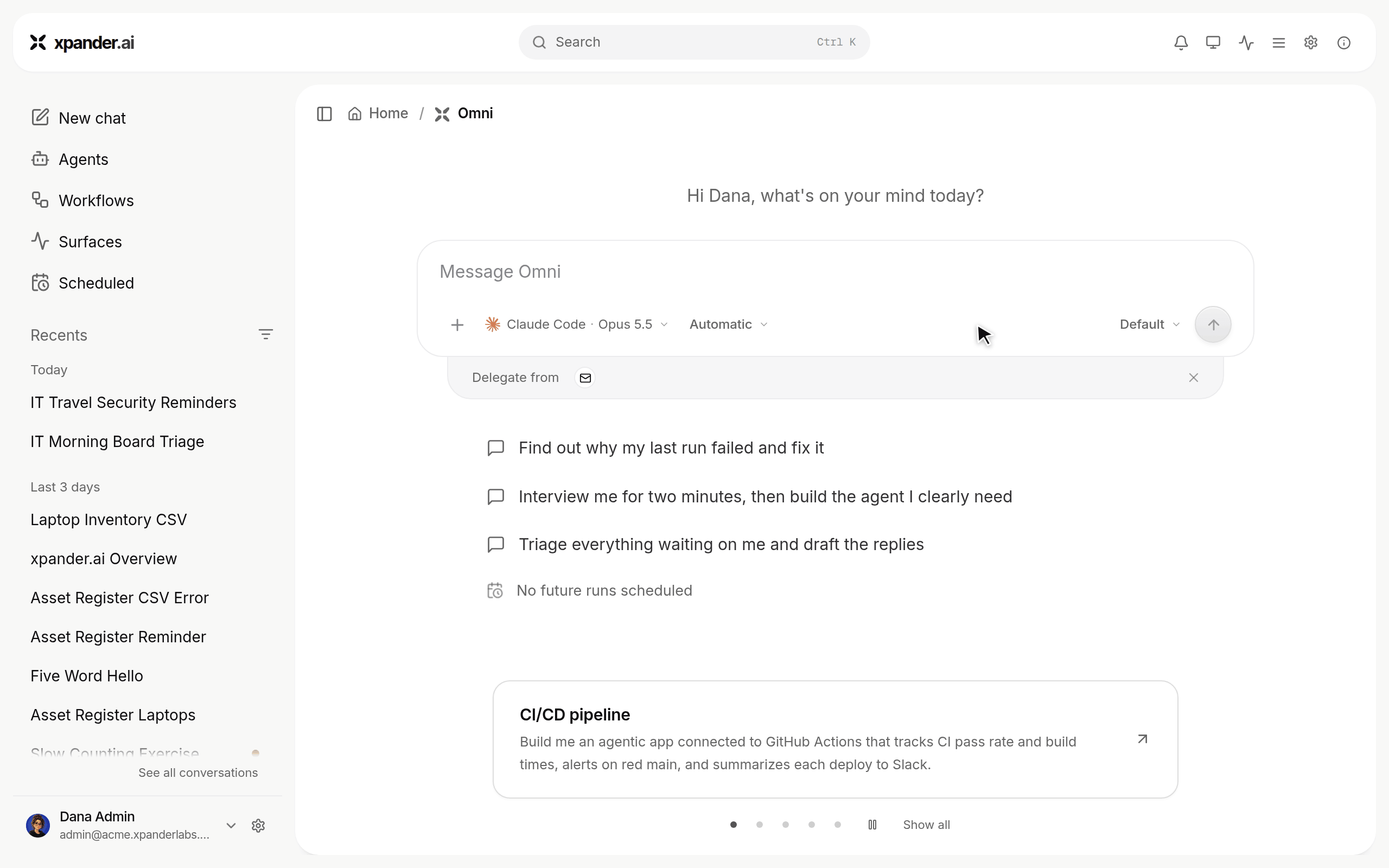Screen dimensions: 1389x868
Task: Click the mail icon beside Delegate from
Action: (585, 378)
